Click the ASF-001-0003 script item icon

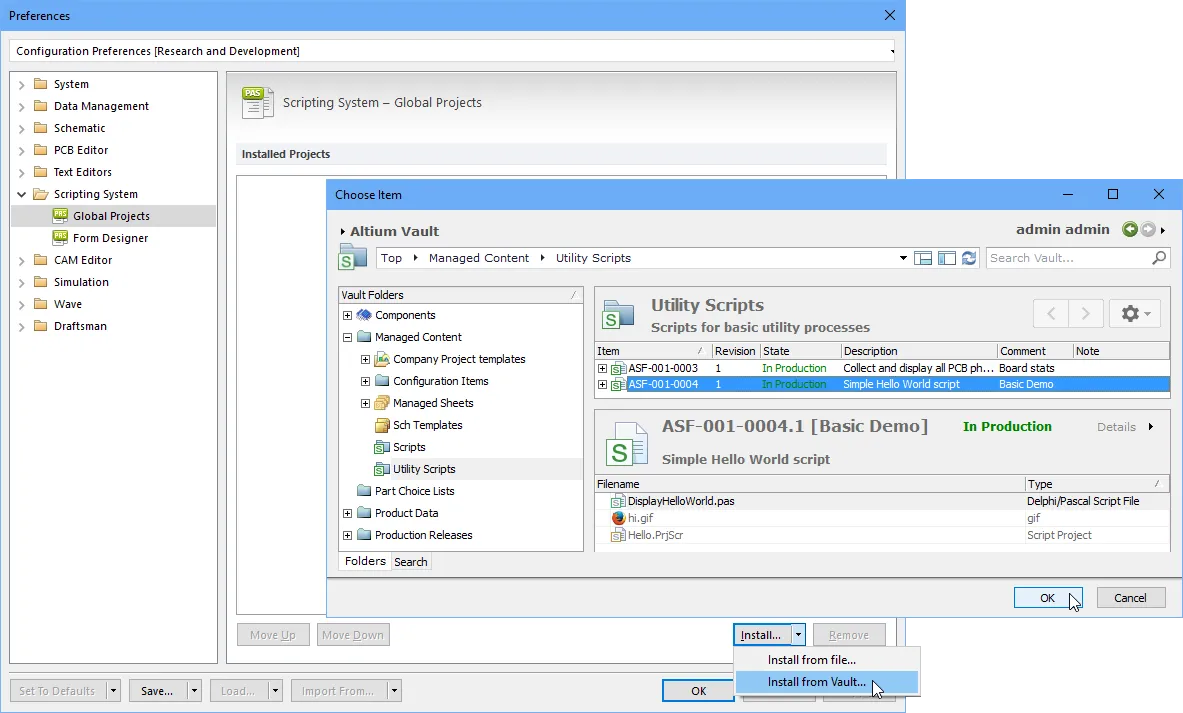pyautogui.click(x=618, y=368)
